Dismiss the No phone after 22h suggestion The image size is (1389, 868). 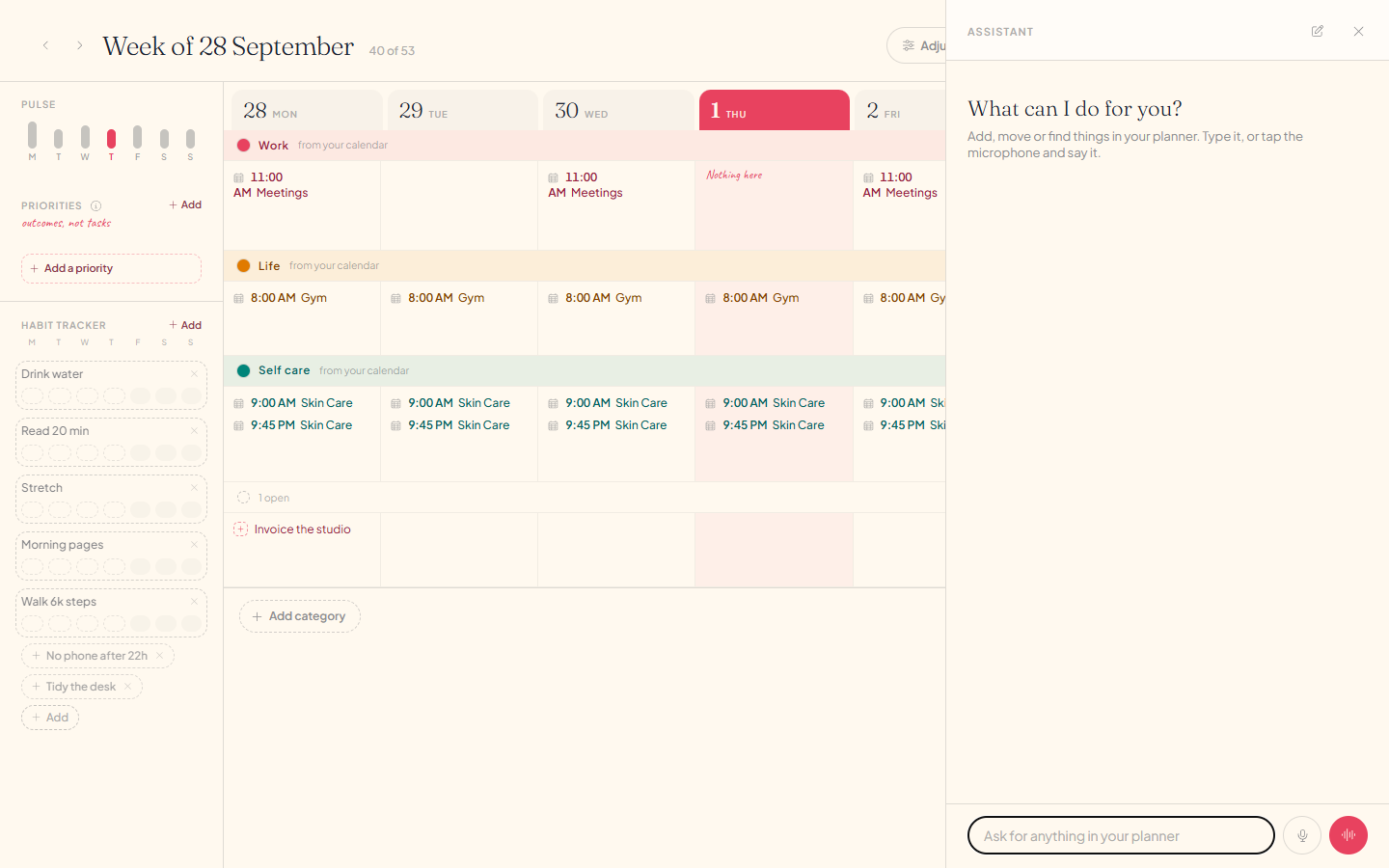coord(160,656)
